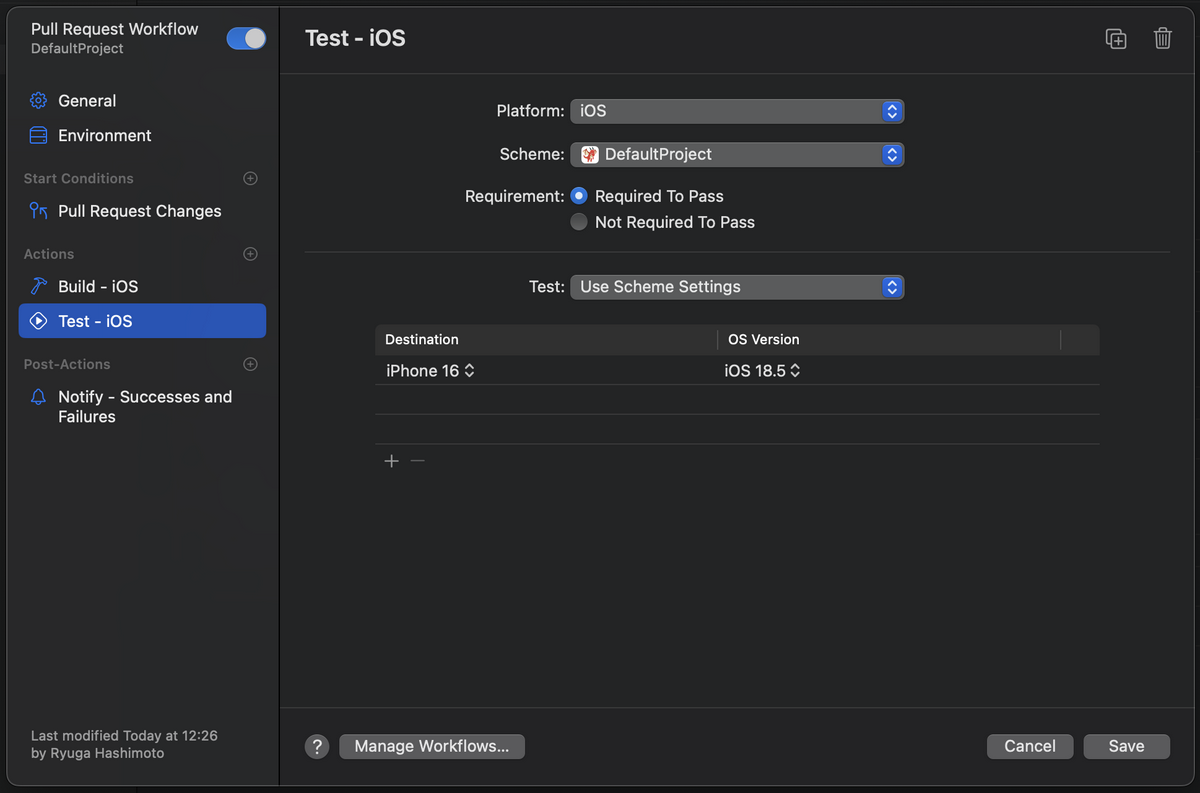Image resolution: width=1200 pixels, height=793 pixels.
Task: Open help with question mark button
Action: coord(317,746)
